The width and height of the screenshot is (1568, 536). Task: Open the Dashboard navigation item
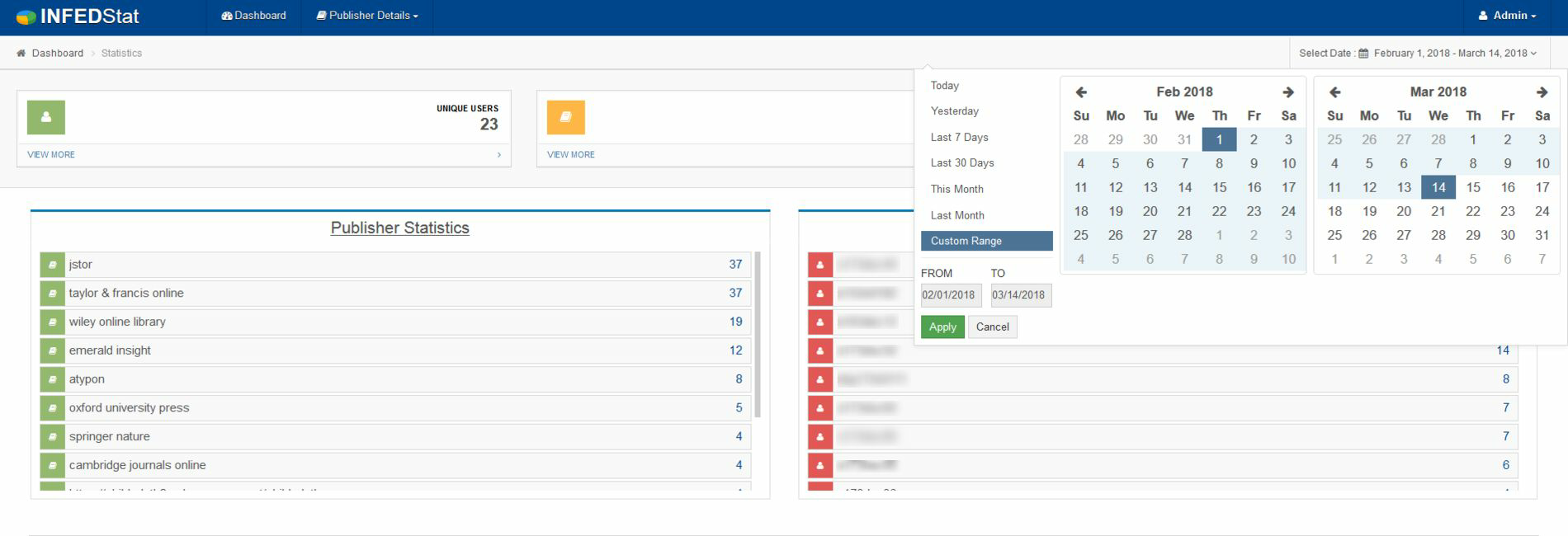tap(254, 16)
